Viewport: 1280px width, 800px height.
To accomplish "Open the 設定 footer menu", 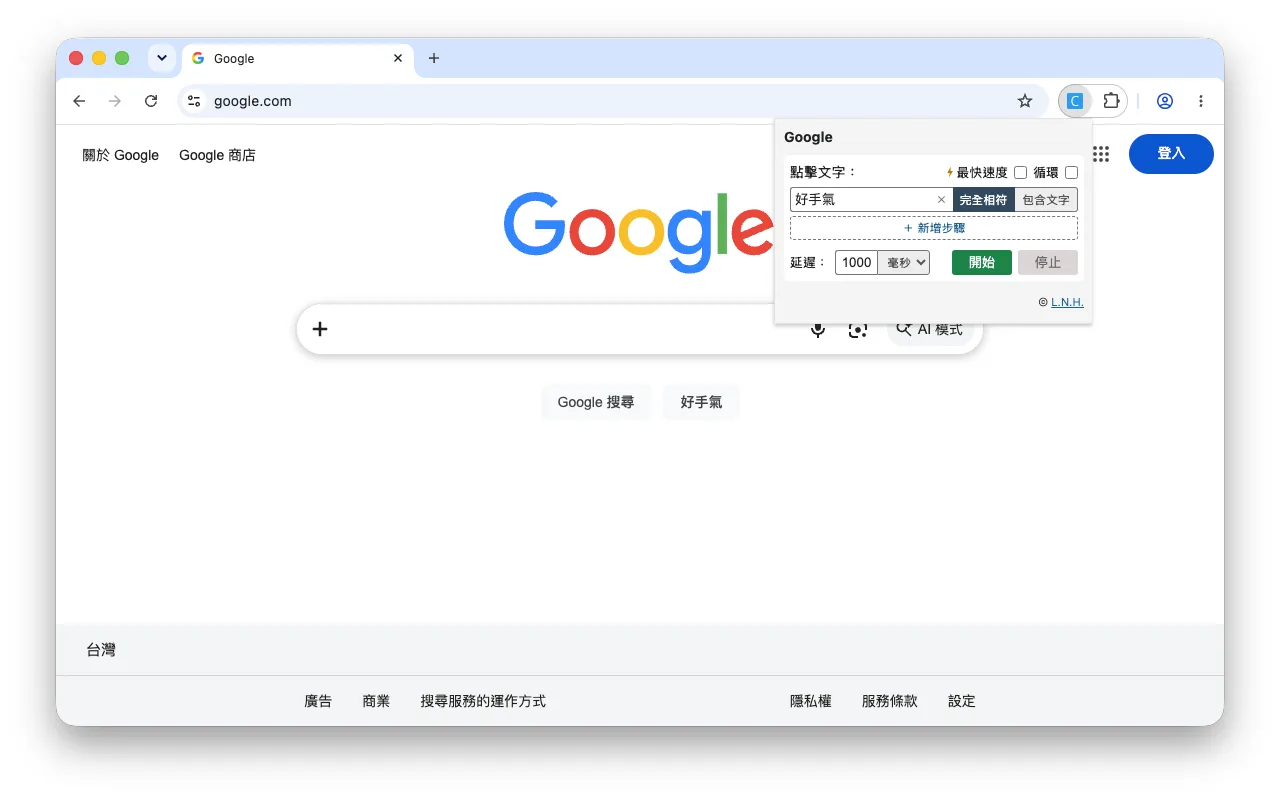I will click(x=962, y=701).
